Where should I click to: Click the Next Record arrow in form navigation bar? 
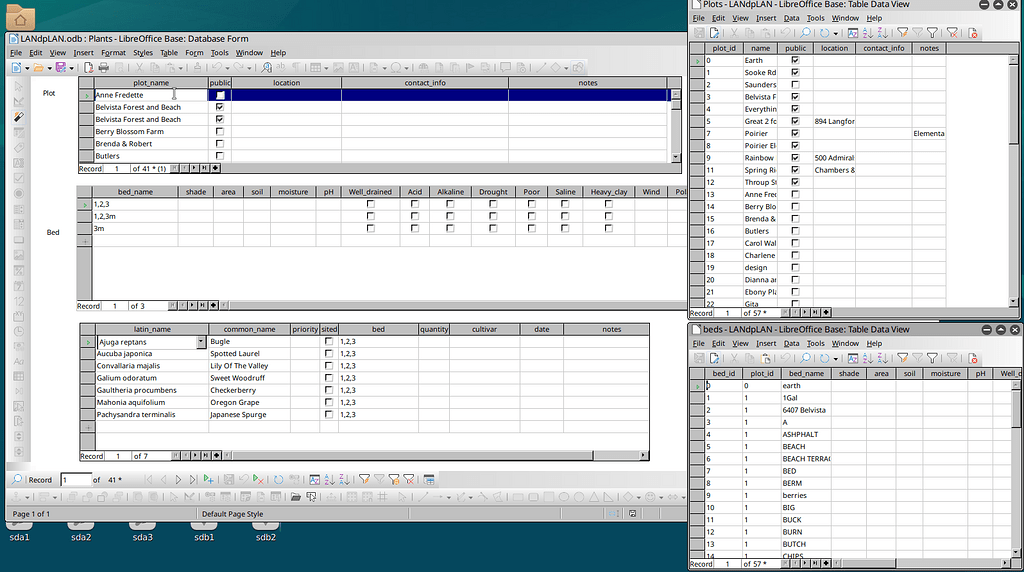[x=178, y=480]
